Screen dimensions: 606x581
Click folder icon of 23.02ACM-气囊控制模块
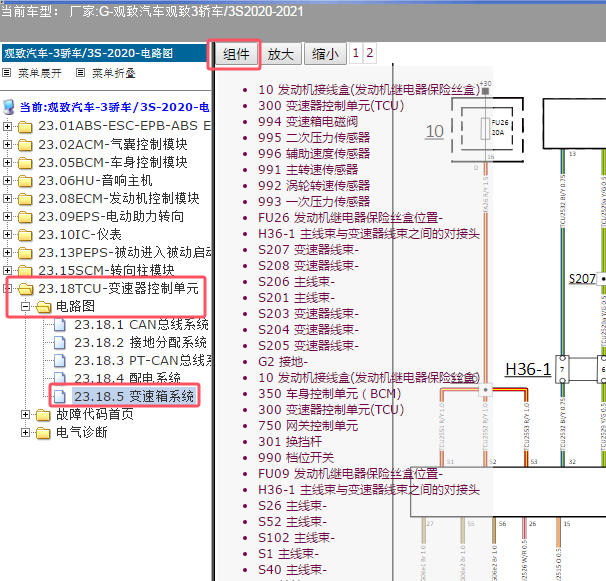pyautogui.click(x=25, y=145)
